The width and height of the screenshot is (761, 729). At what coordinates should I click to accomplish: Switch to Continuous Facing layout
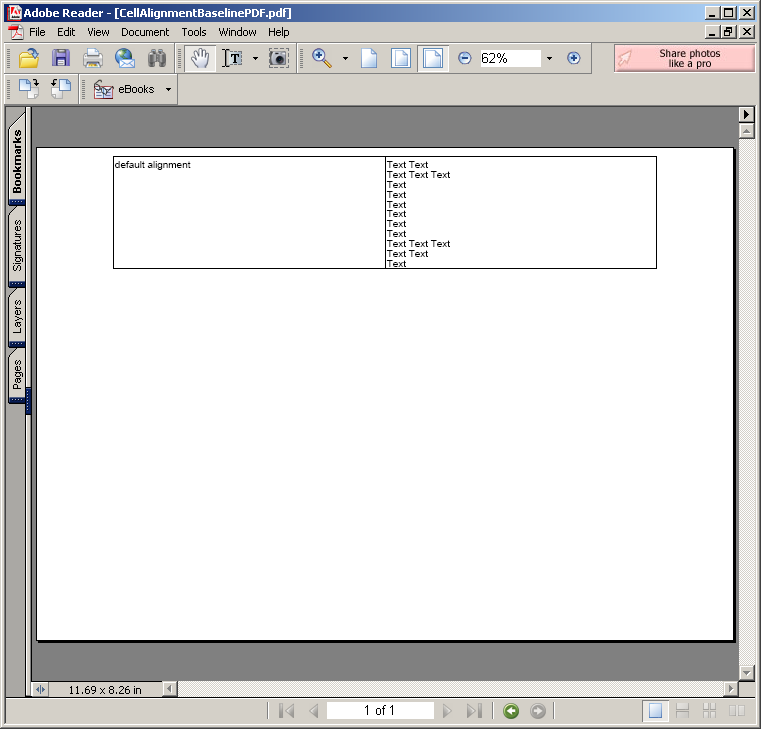pyautogui.click(x=710, y=711)
